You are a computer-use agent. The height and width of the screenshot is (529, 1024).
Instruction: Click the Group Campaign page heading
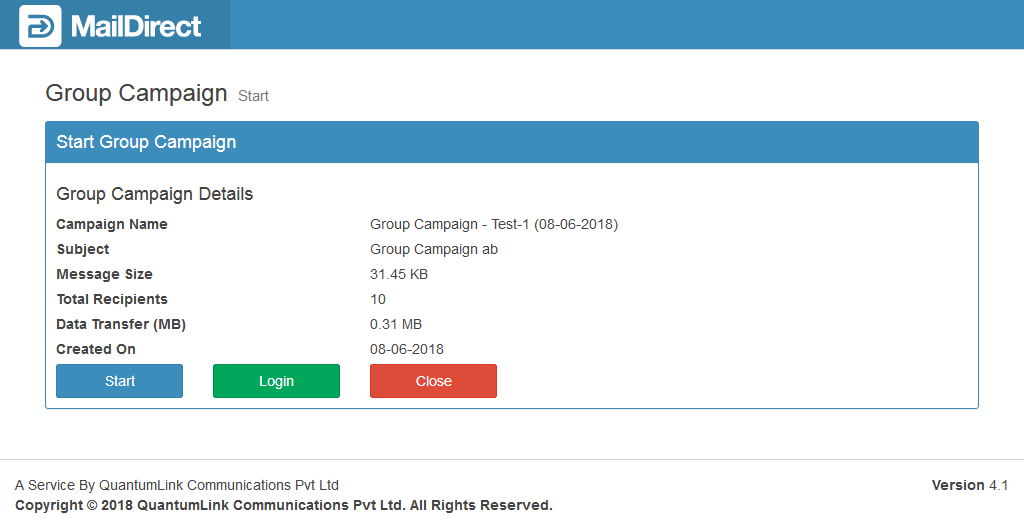136,93
